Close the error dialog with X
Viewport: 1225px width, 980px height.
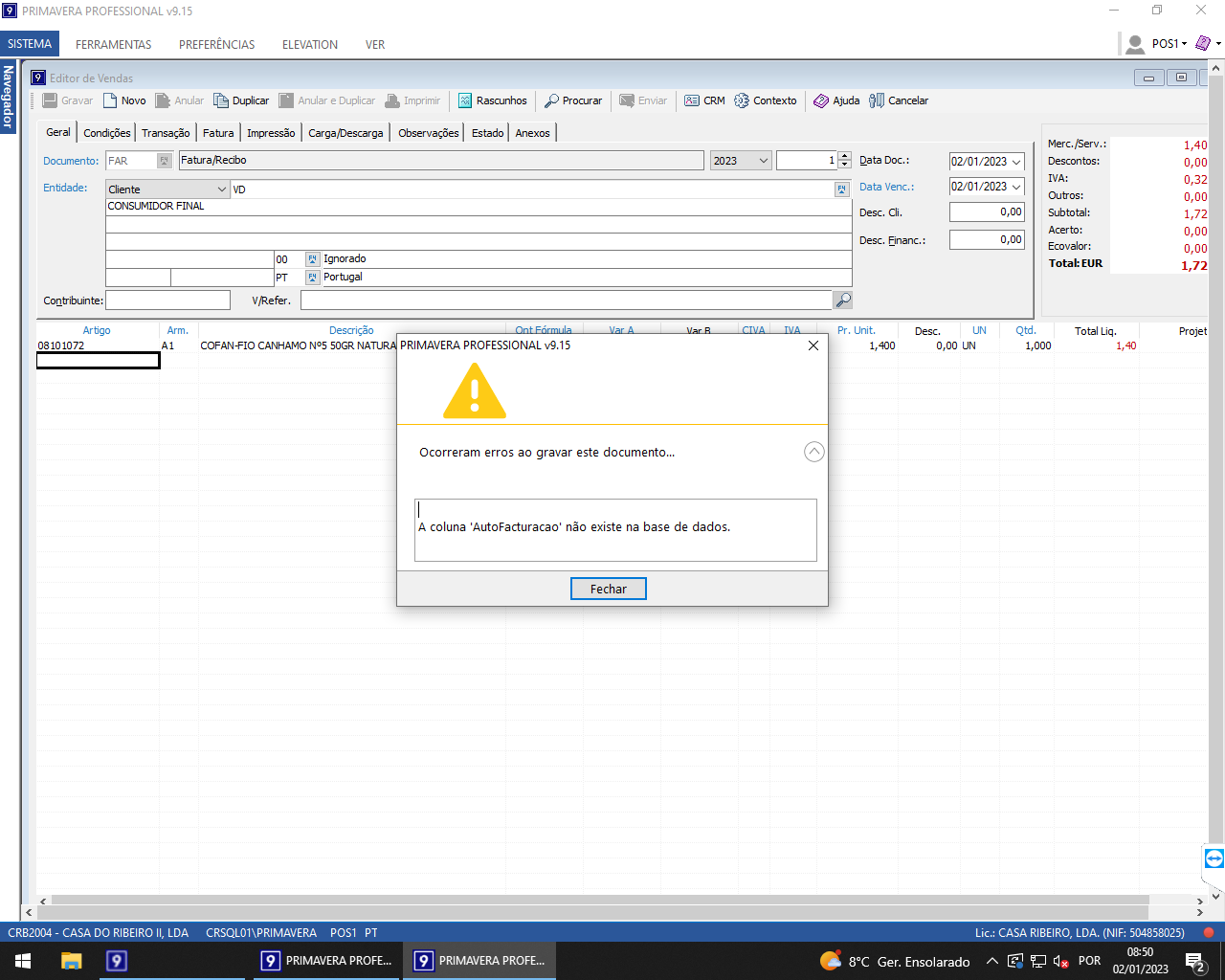point(813,345)
